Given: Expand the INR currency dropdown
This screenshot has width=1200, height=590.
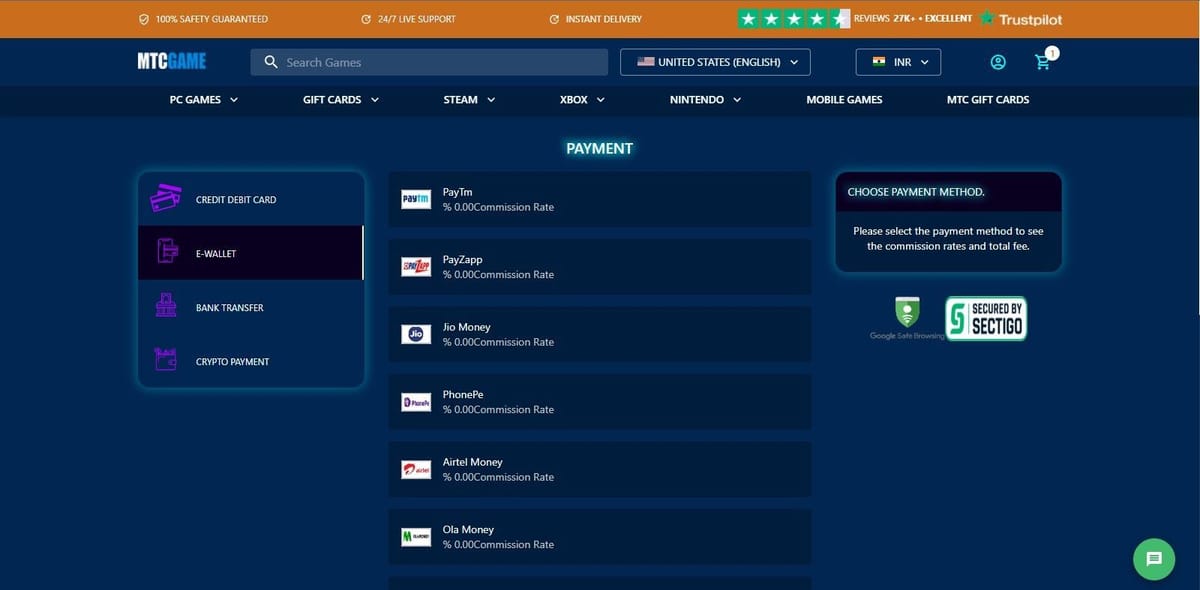Looking at the screenshot, I should (898, 62).
